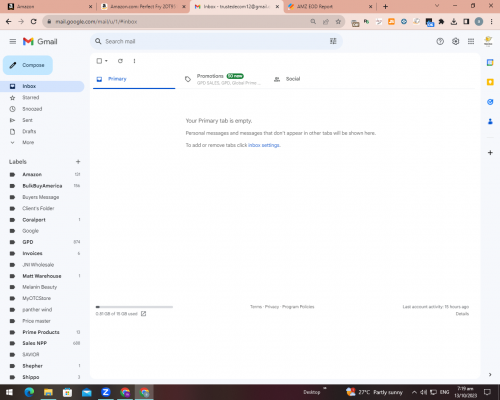Switch to the Primary tab

click(x=134, y=79)
